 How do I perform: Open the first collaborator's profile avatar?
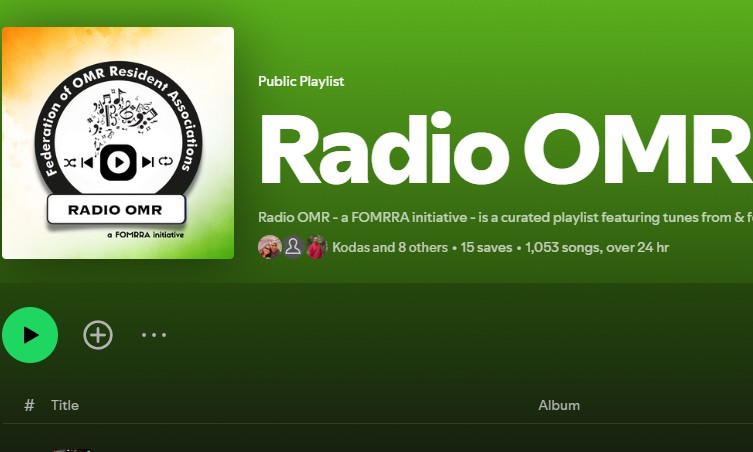tap(269, 247)
